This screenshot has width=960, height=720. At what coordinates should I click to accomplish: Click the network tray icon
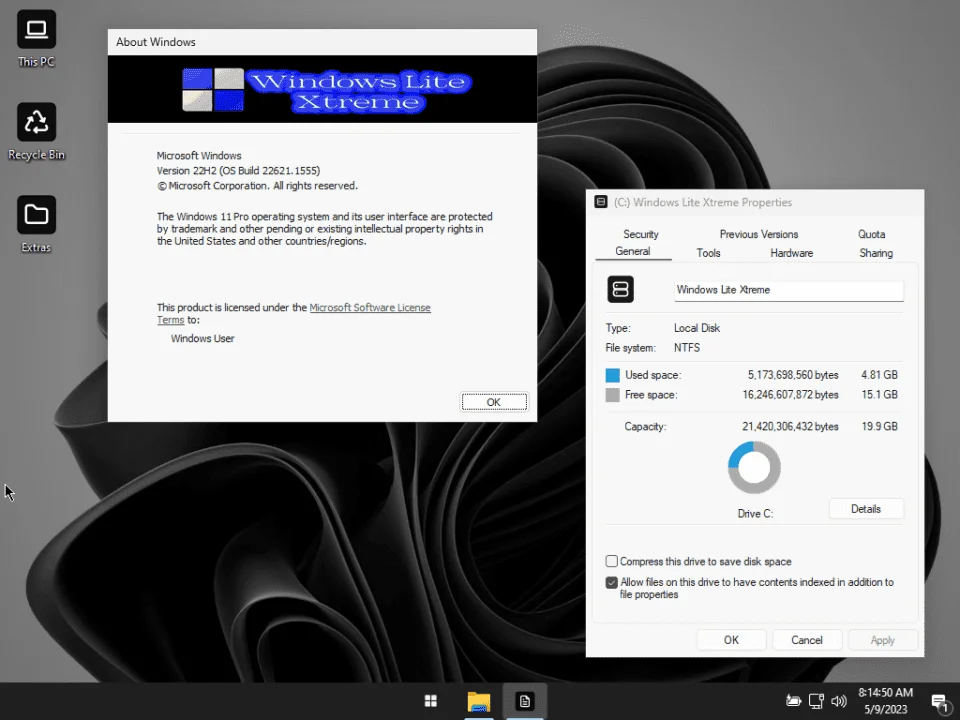click(x=816, y=701)
